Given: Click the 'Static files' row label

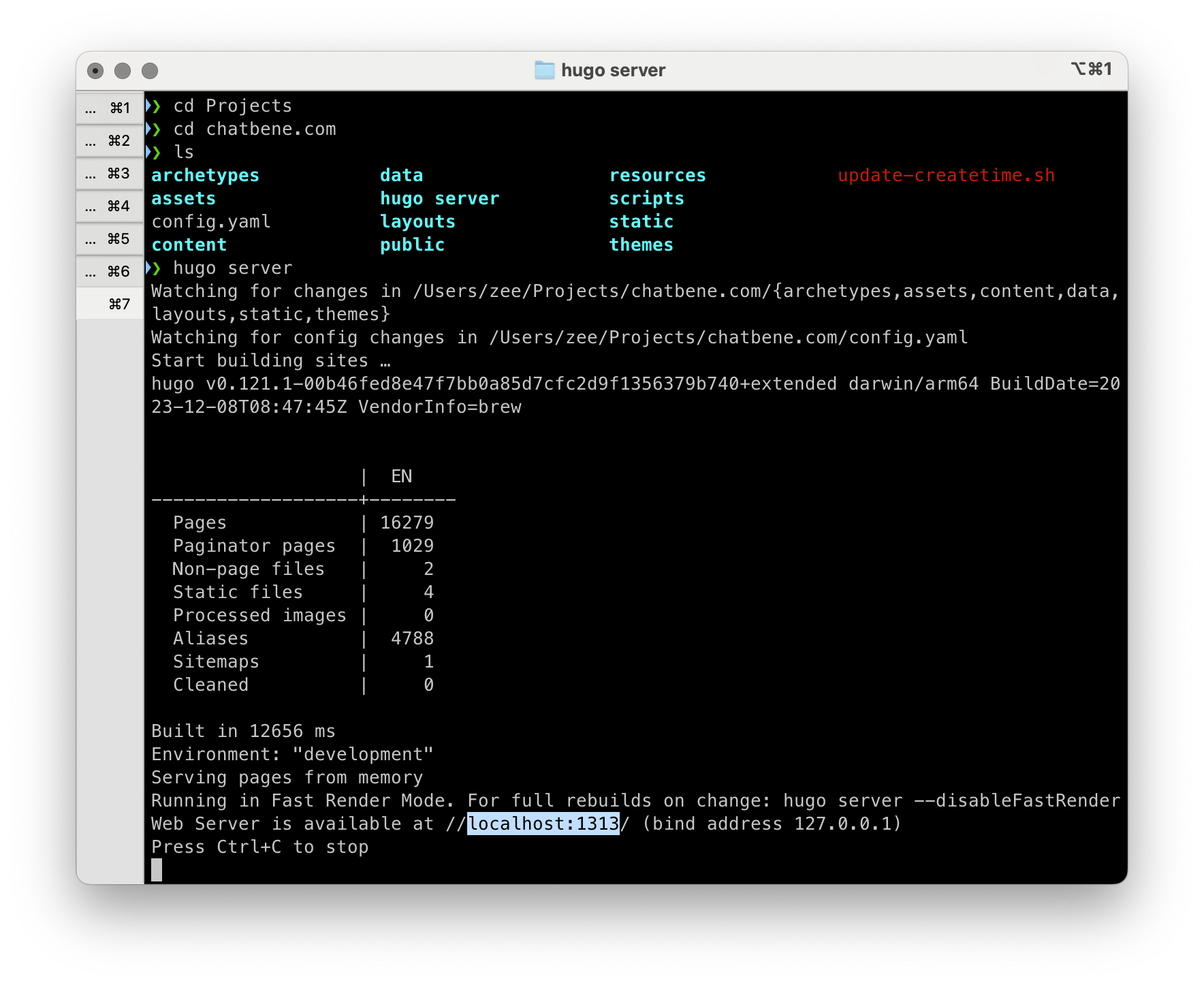Looking at the screenshot, I should pos(238,593).
